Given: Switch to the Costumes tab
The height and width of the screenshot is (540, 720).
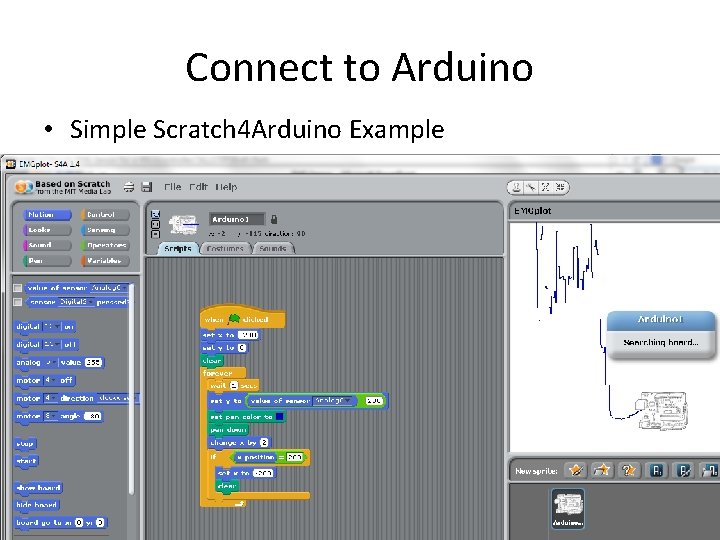Looking at the screenshot, I should coord(225,248).
